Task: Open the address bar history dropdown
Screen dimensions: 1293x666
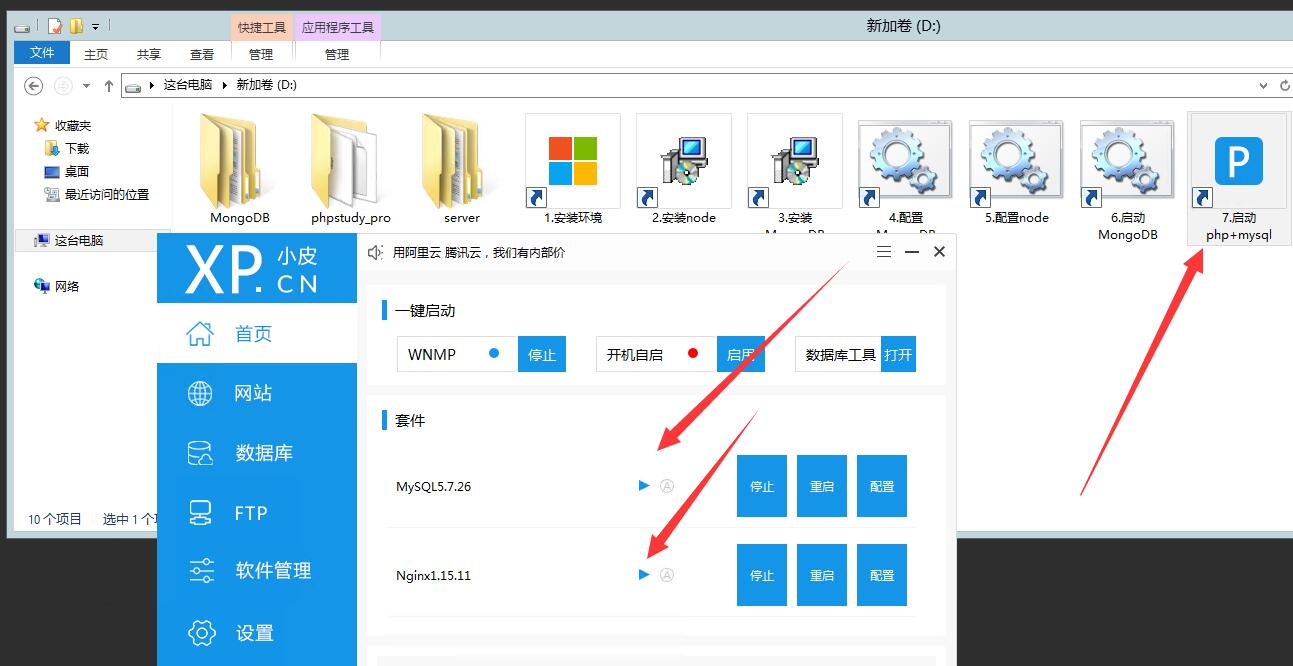Action: tap(1262, 86)
